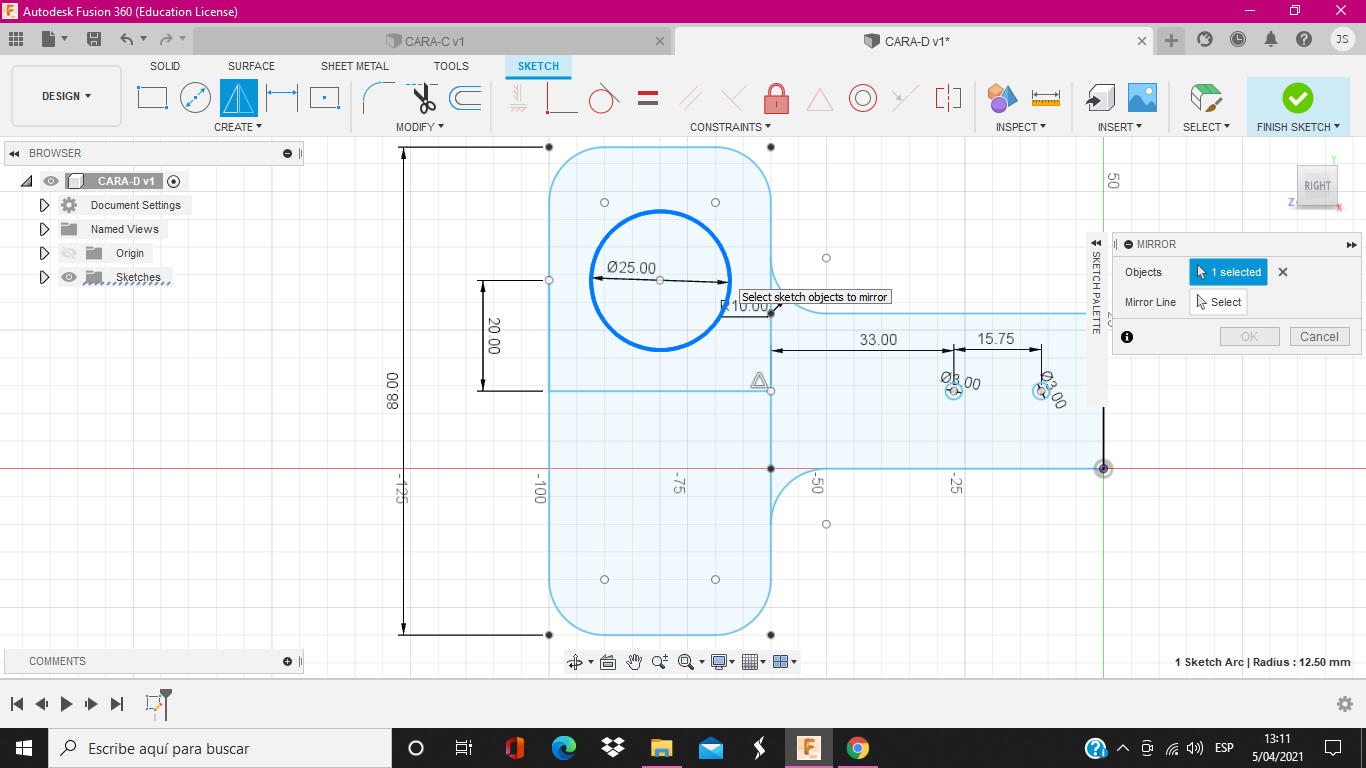This screenshot has width=1366, height=768.
Task: Apply the Symmetry constraint
Action: 948,98
